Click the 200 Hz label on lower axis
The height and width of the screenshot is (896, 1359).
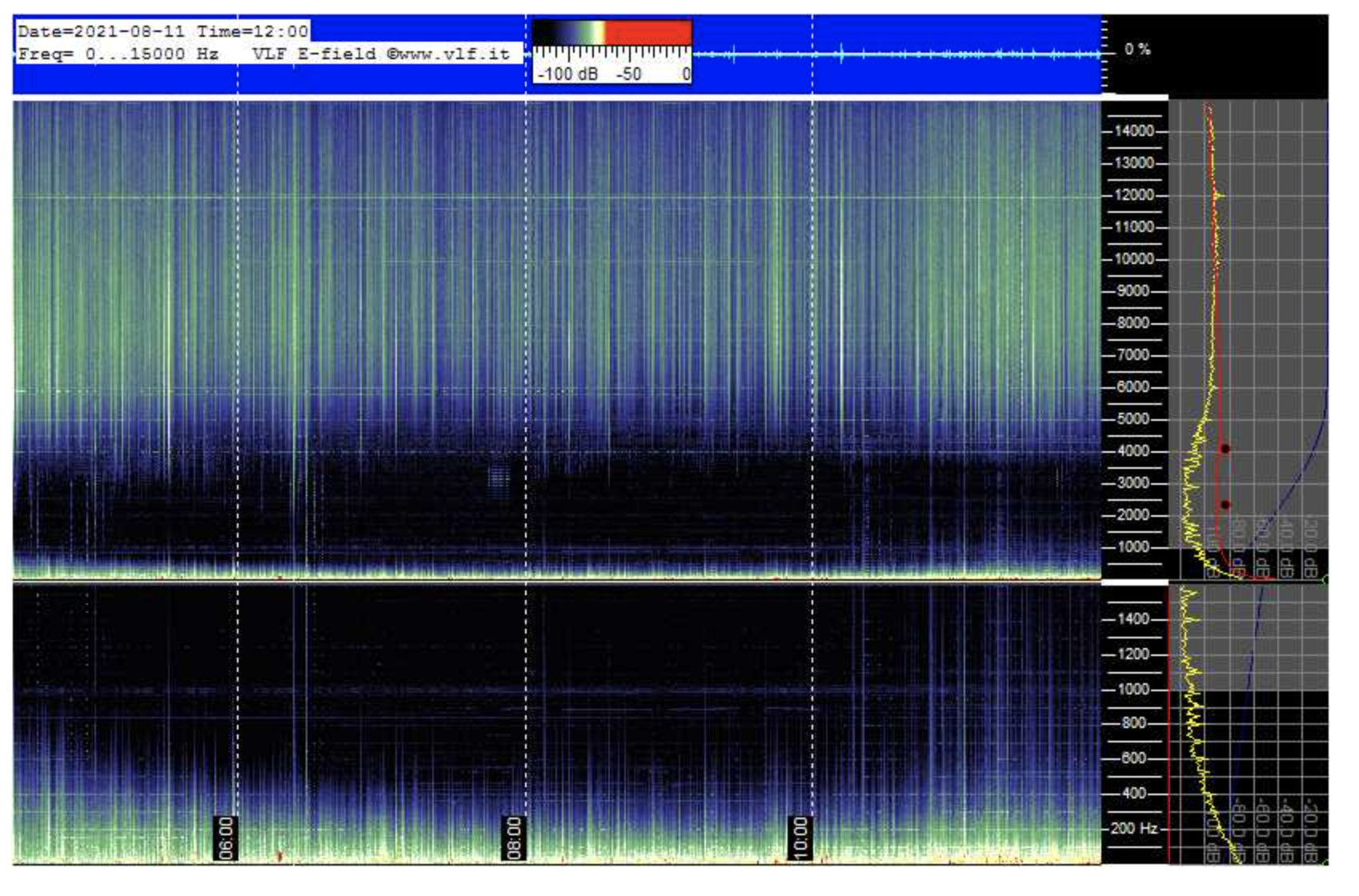click(x=1134, y=828)
